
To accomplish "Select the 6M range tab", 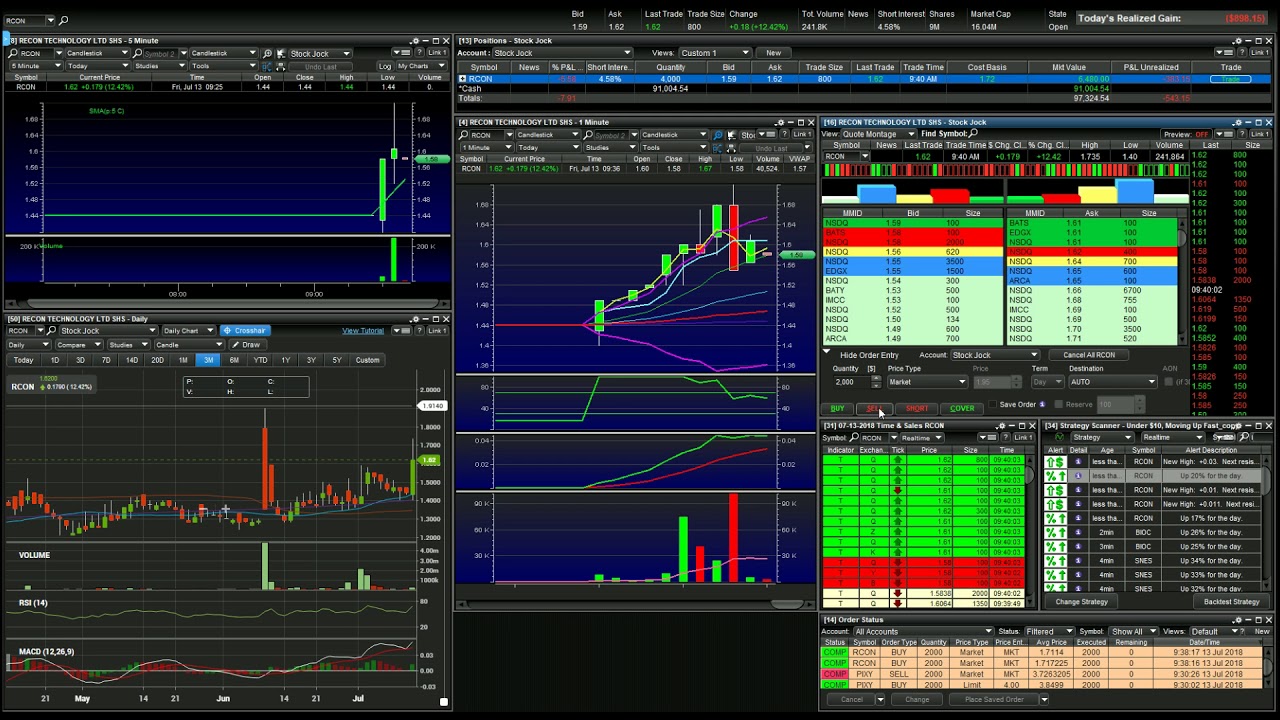I will point(234,360).
